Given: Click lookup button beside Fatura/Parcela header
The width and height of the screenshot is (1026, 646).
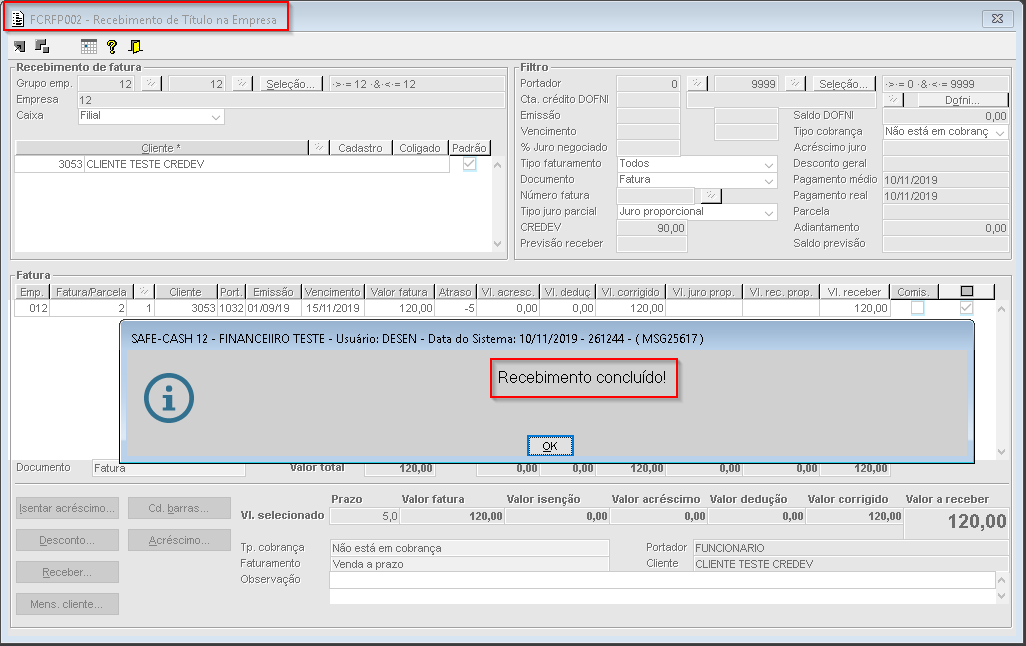Looking at the screenshot, I should tap(143, 292).
